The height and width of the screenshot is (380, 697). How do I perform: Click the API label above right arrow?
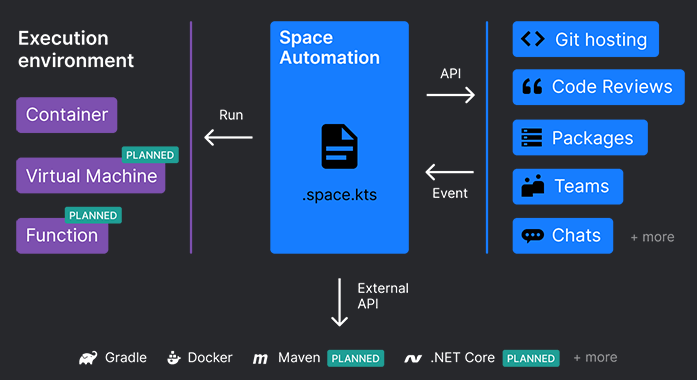[451, 74]
